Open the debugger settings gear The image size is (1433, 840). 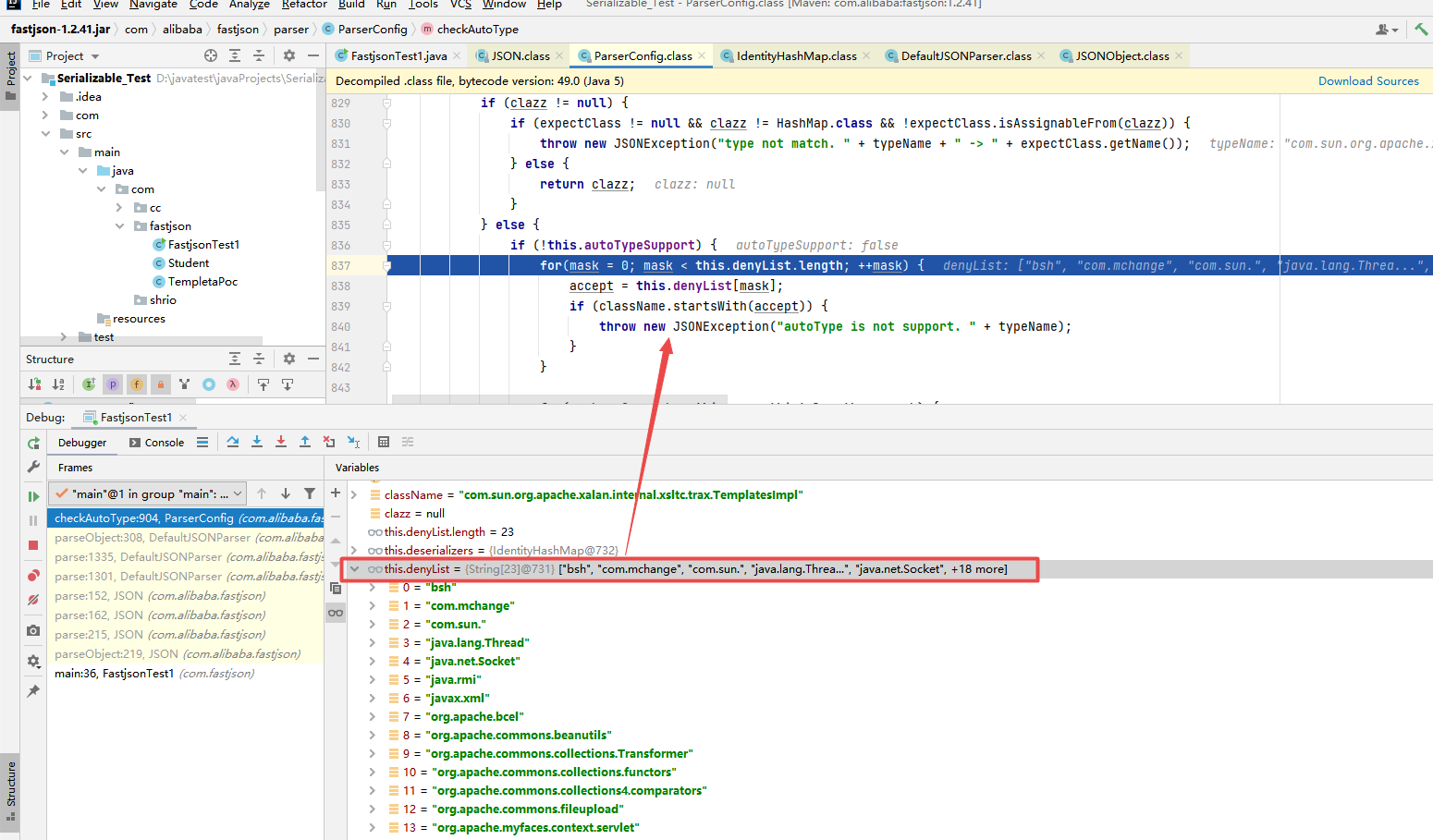click(x=32, y=658)
